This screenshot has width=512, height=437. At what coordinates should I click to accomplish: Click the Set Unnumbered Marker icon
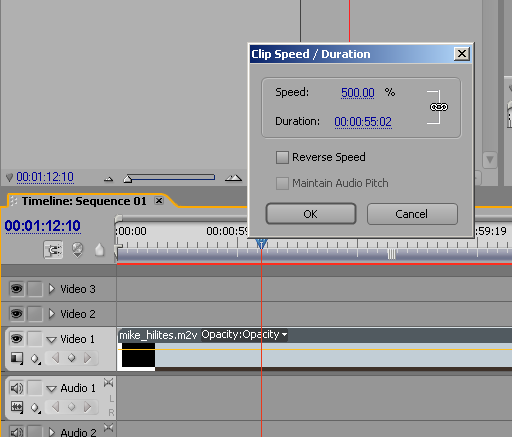(99, 250)
